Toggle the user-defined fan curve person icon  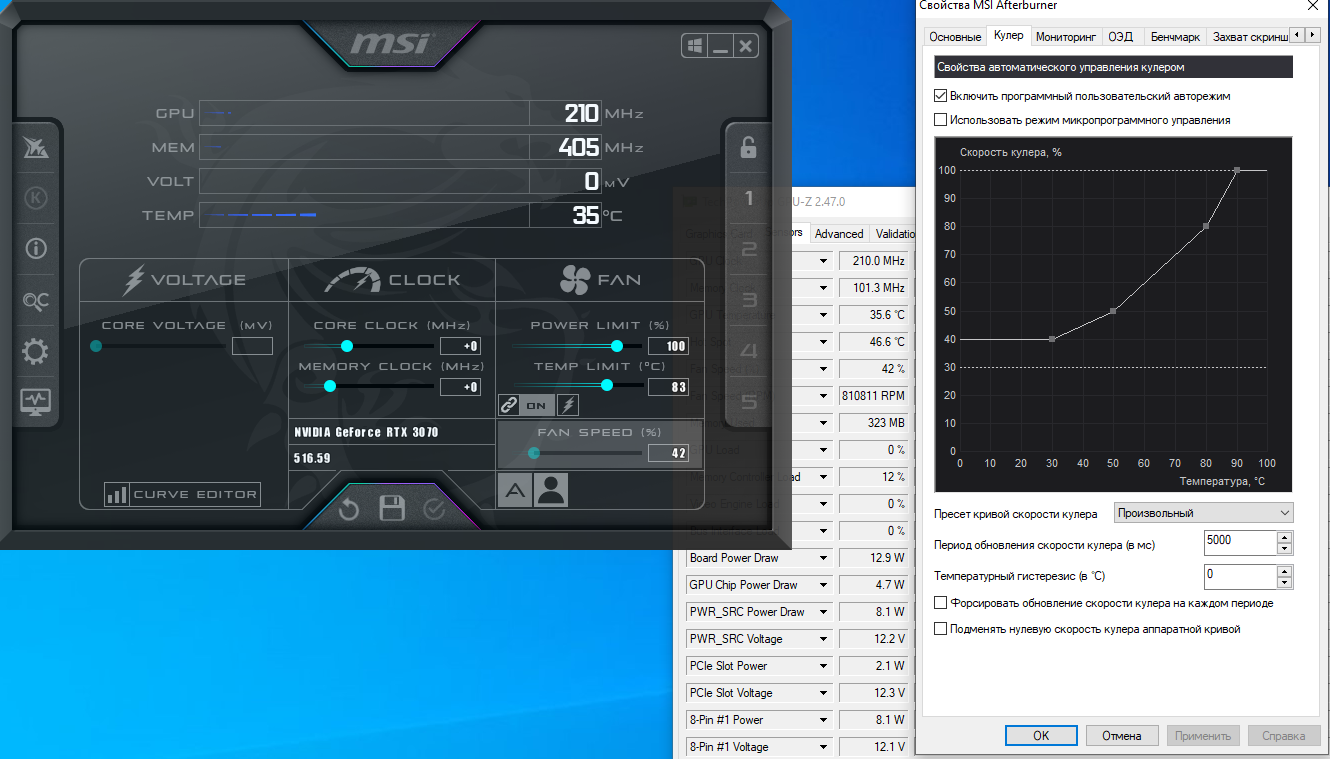(x=551, y=490)
